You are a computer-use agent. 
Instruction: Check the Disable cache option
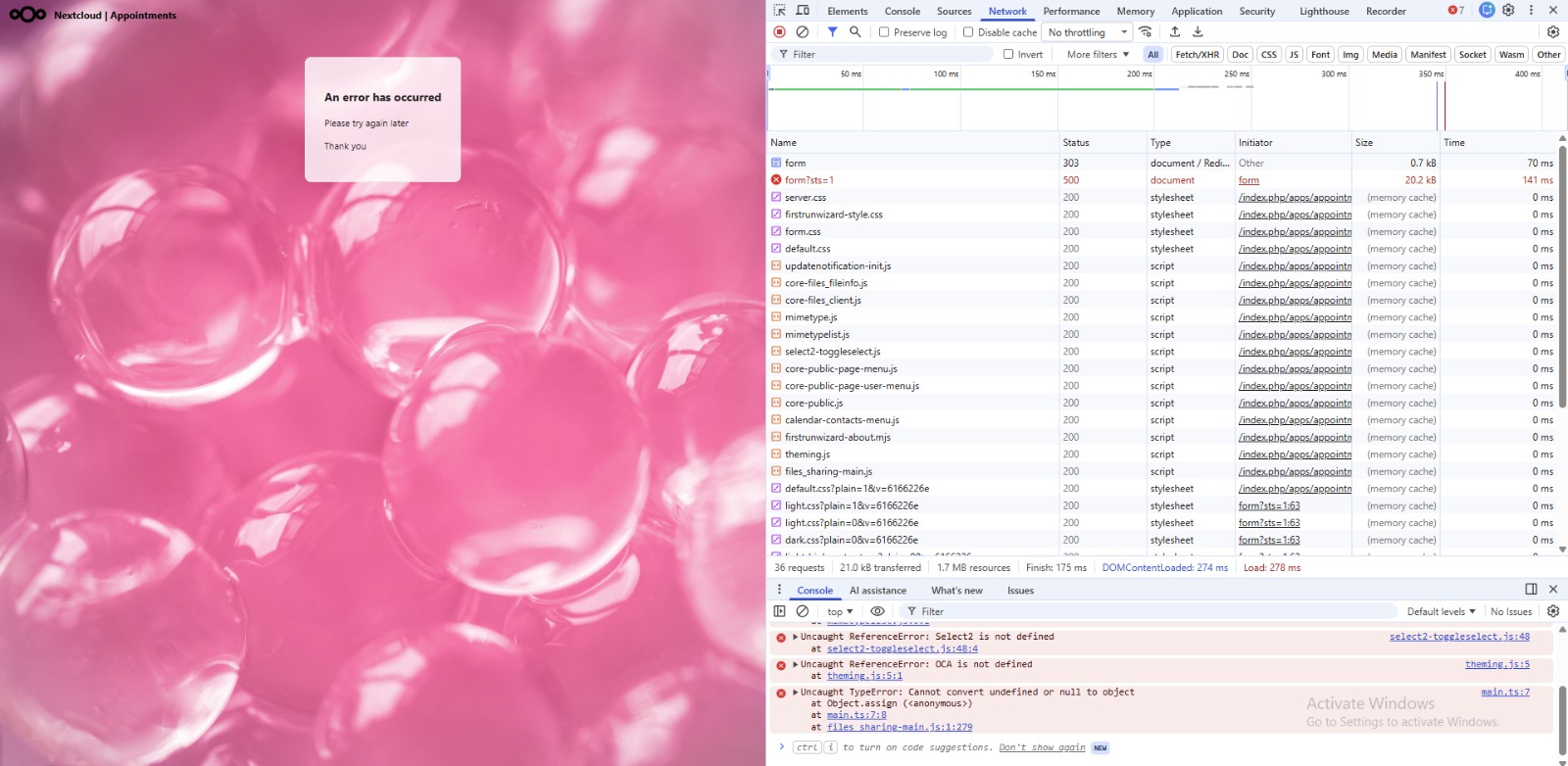pyautogui.click(x=968, y=32)
